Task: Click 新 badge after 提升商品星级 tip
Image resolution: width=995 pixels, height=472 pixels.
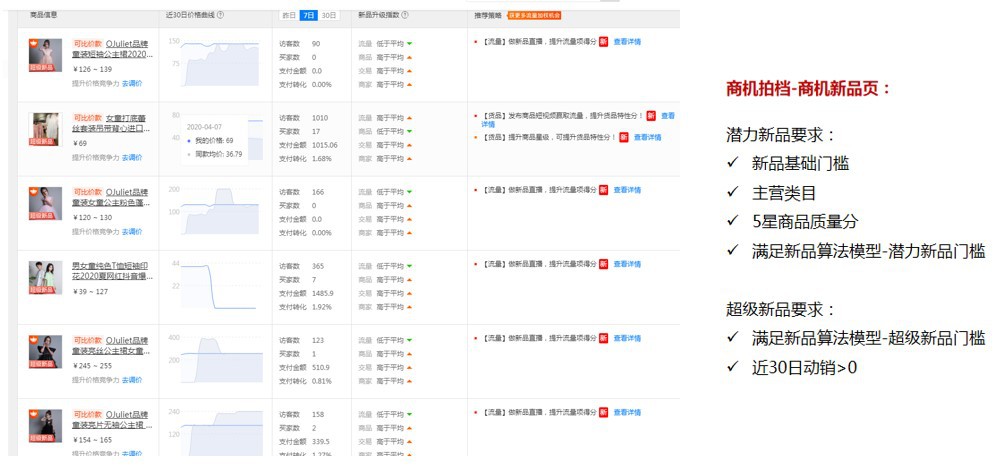Action: pyautogui.click(x=624, y=137)
